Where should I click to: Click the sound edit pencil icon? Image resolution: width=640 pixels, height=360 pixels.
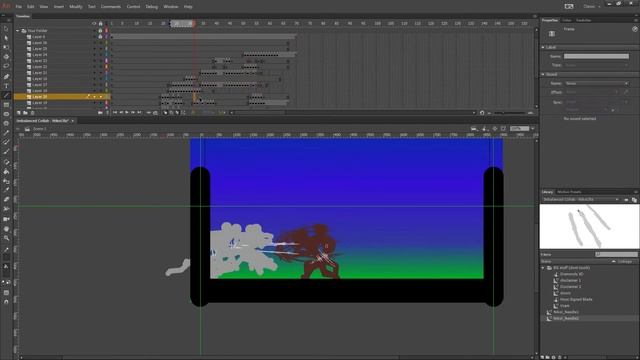coord(626,92)
